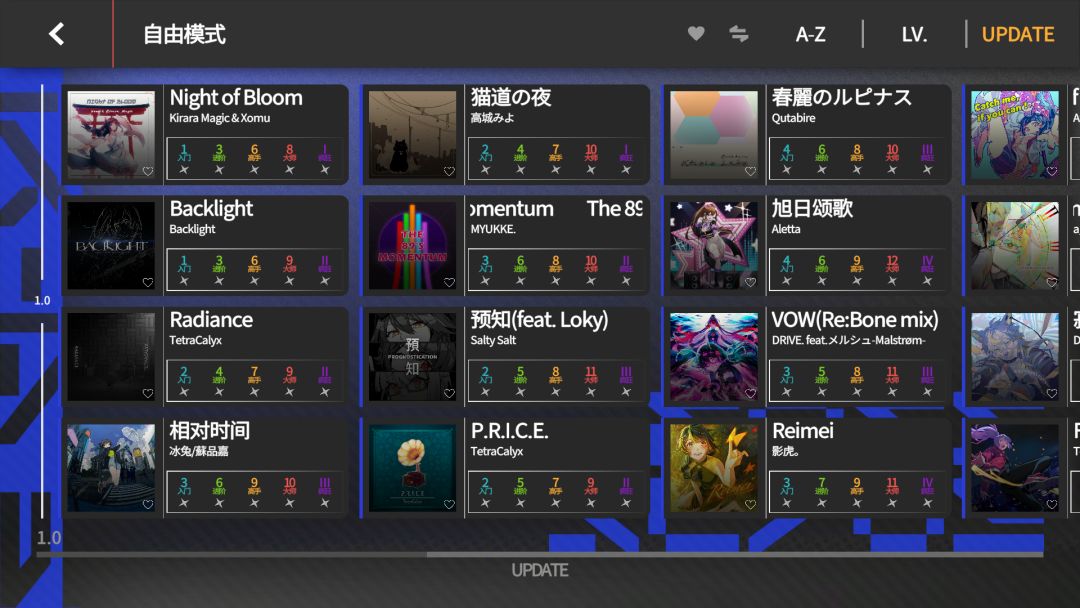Filter songs by favorites heart icon
Viewport: 1080px width, 608px height.
pos(696,33)
